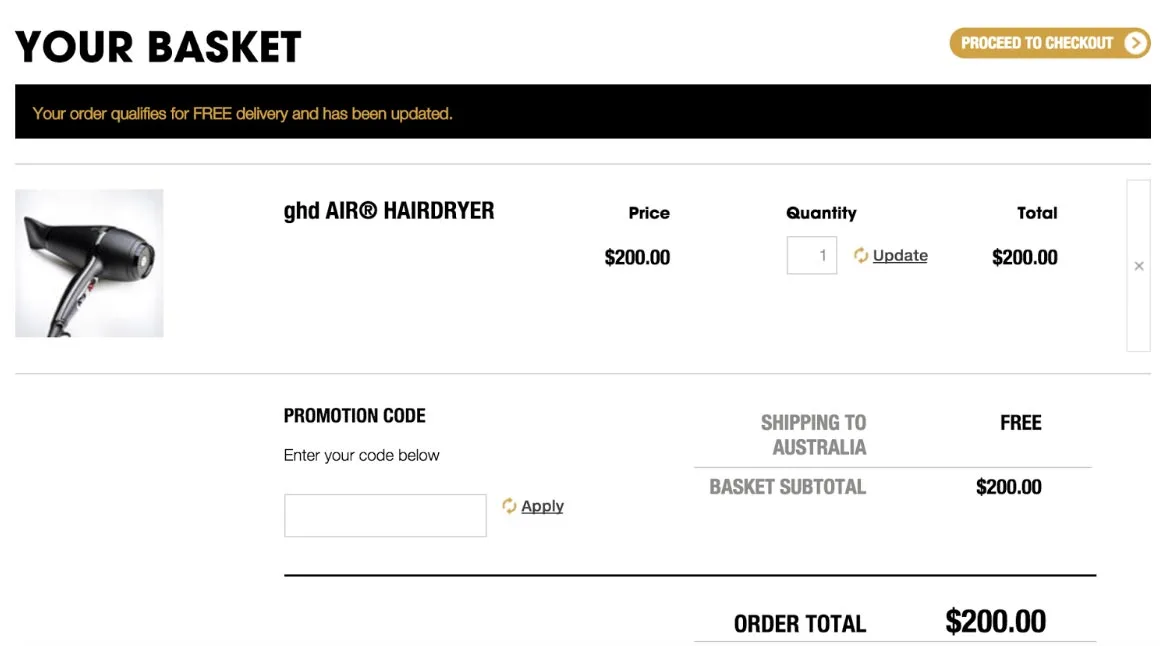Click the refresh icon beside Apply
This screenshot has width=1160, height=646.
pyautogui.click(x=509, y=506)
